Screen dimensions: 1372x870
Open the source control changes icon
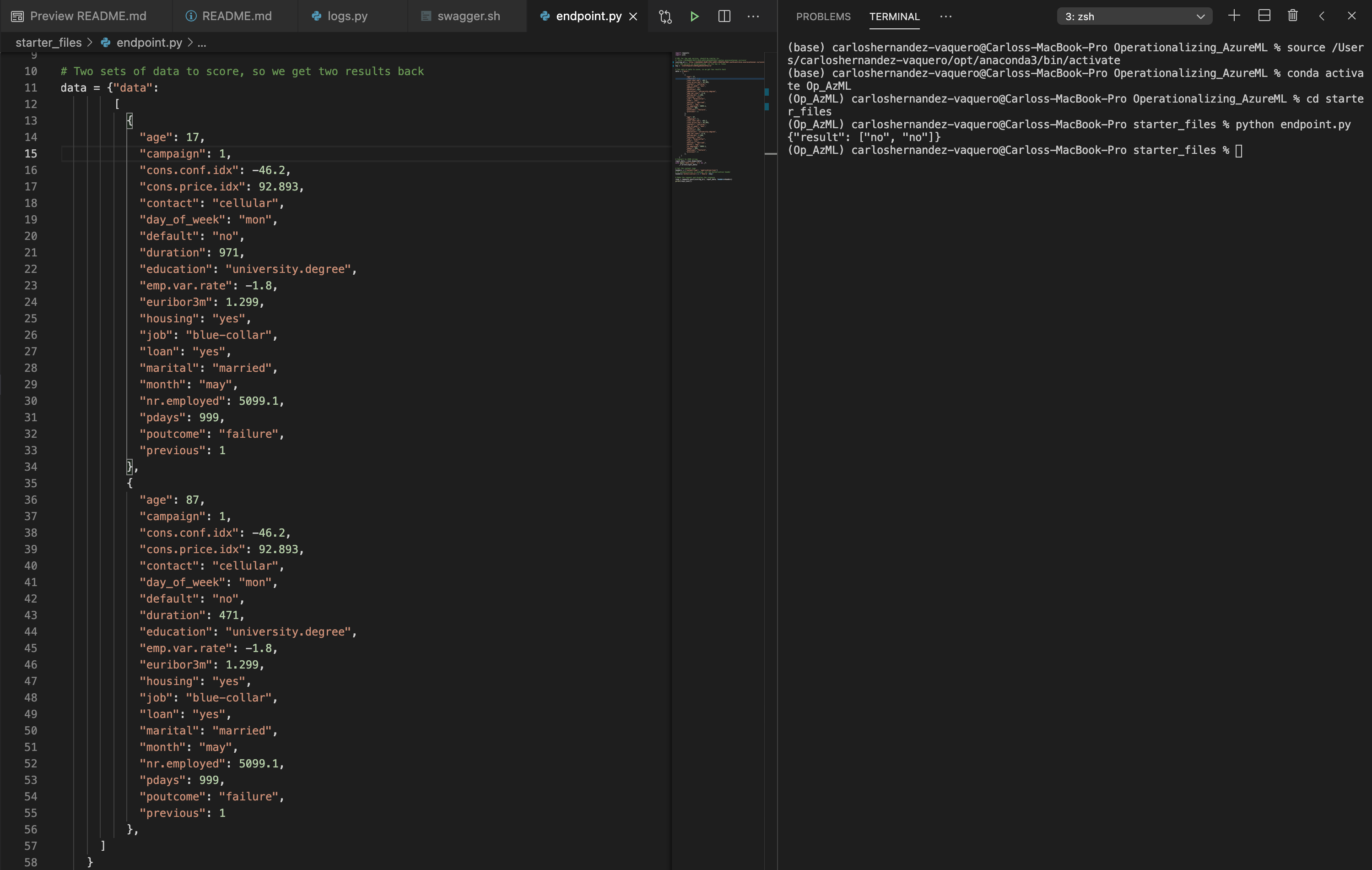[665, 16]
